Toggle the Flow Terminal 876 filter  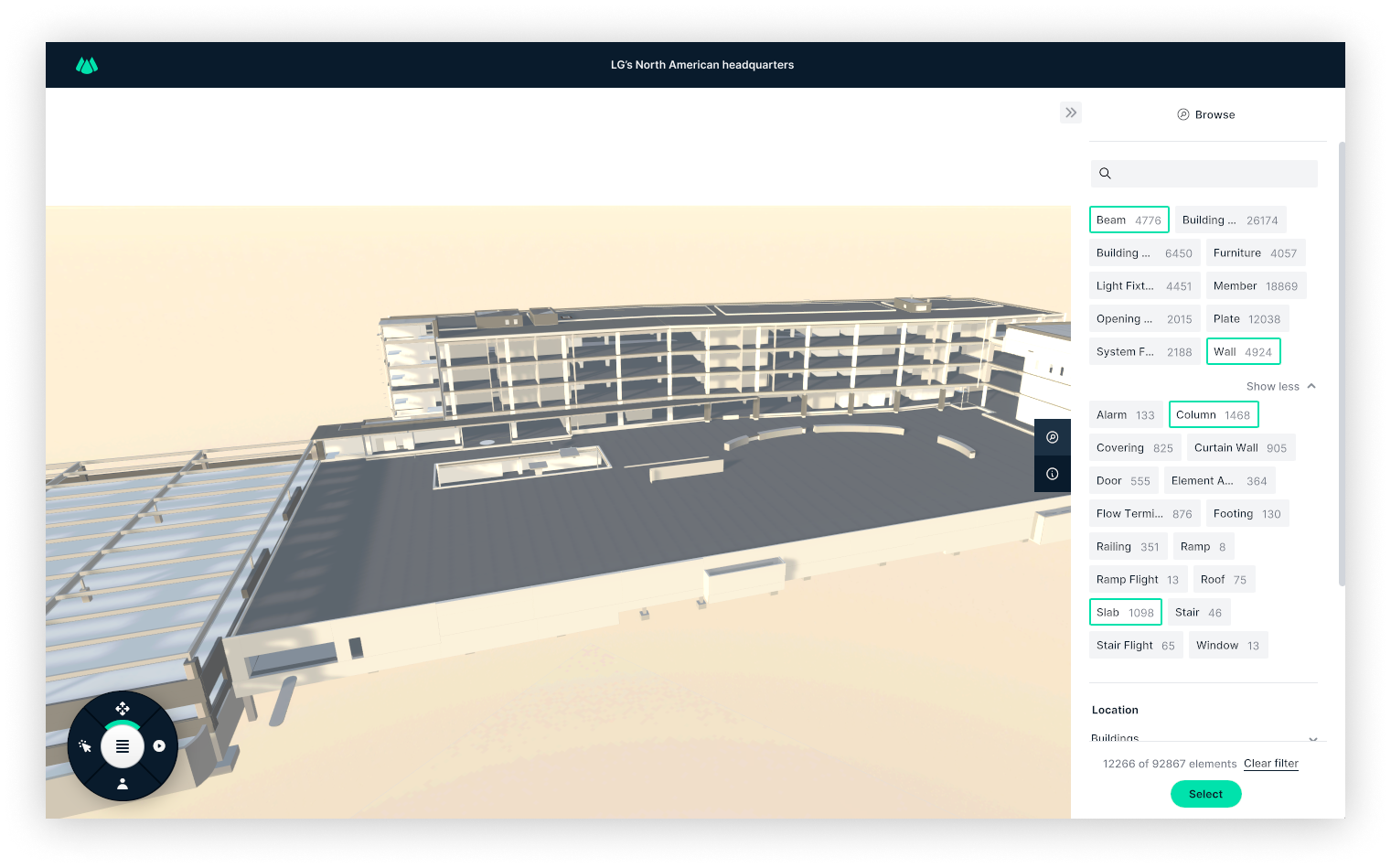(1144, 513)
